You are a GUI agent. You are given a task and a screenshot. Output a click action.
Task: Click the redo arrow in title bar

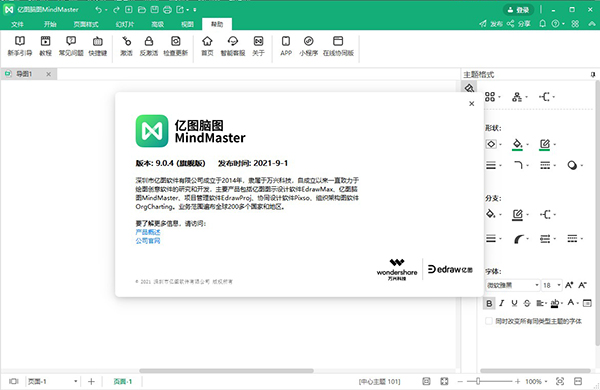pyautogui.click(x=116, y=10)
